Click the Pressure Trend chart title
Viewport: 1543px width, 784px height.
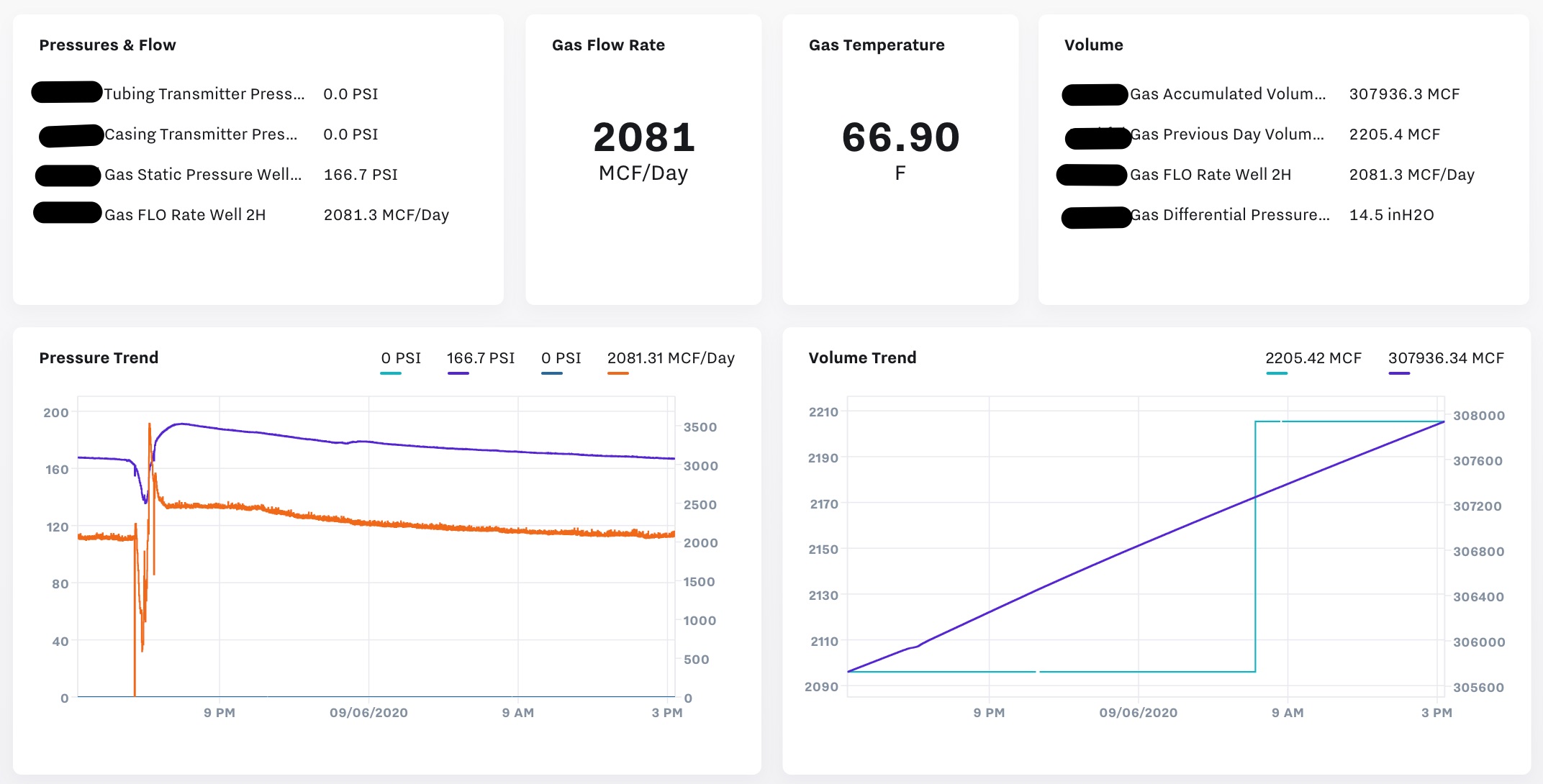pos(99,357)
